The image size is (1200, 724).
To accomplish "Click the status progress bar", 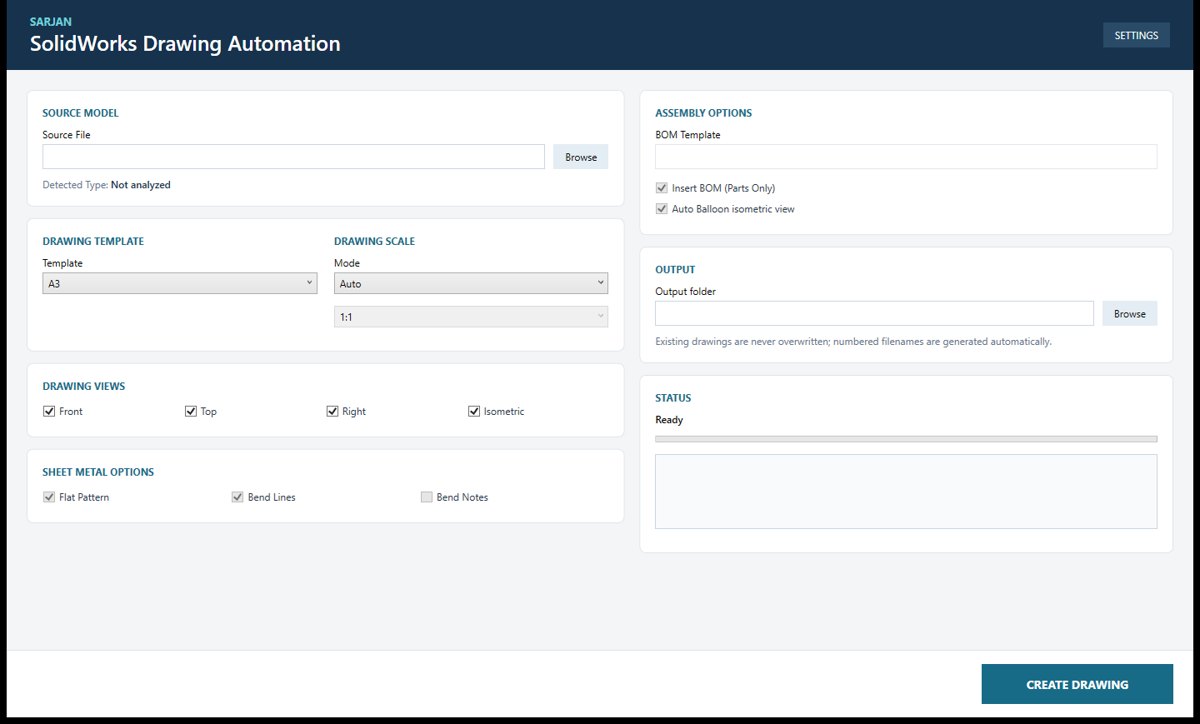I will click(906, 438).
